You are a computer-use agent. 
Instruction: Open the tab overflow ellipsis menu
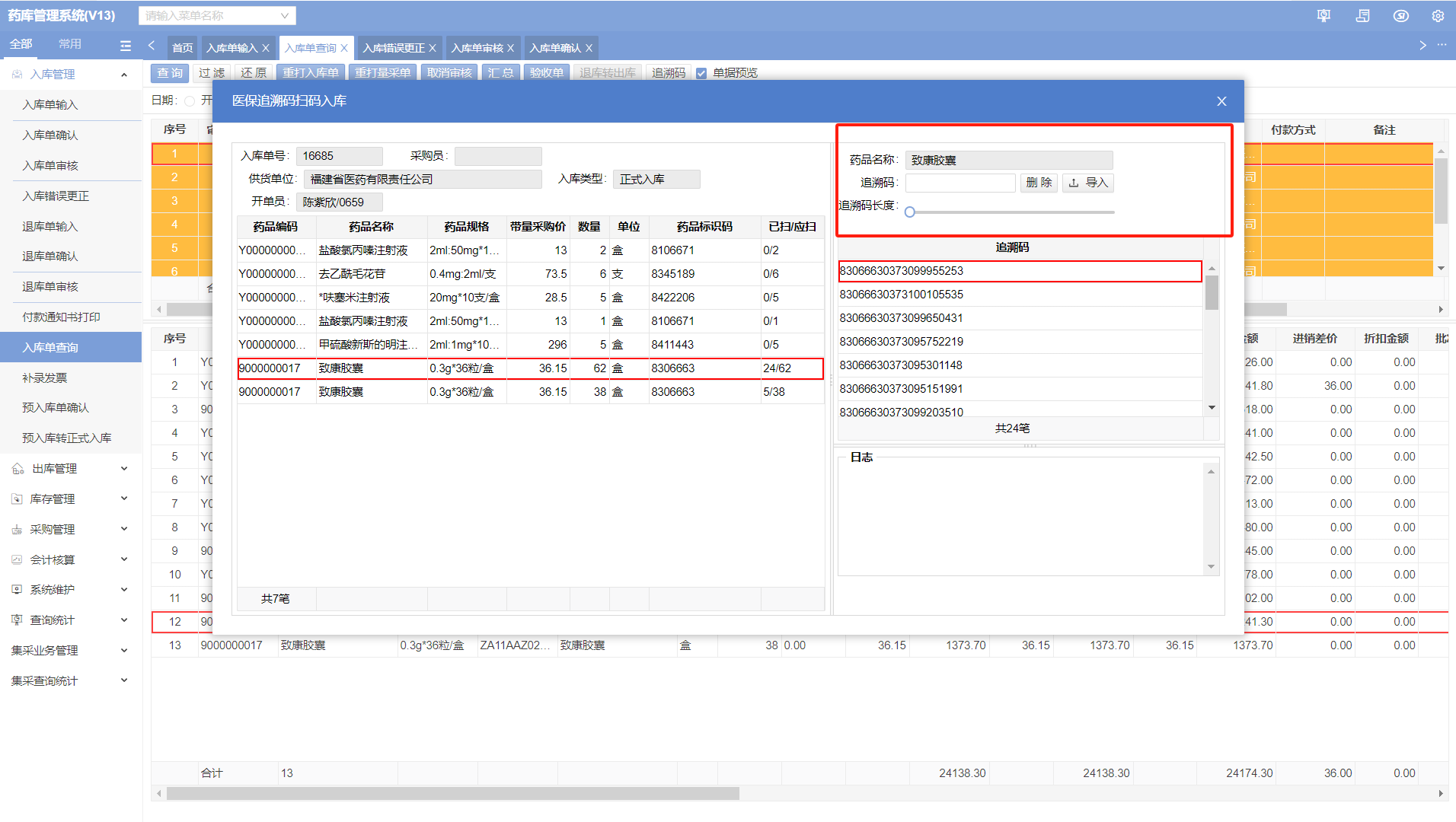1442,46
